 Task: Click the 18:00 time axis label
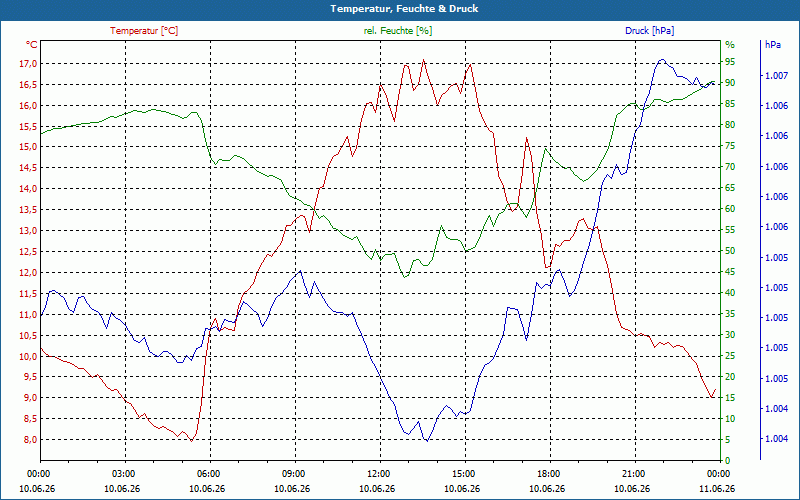click(x=547, y=474)
